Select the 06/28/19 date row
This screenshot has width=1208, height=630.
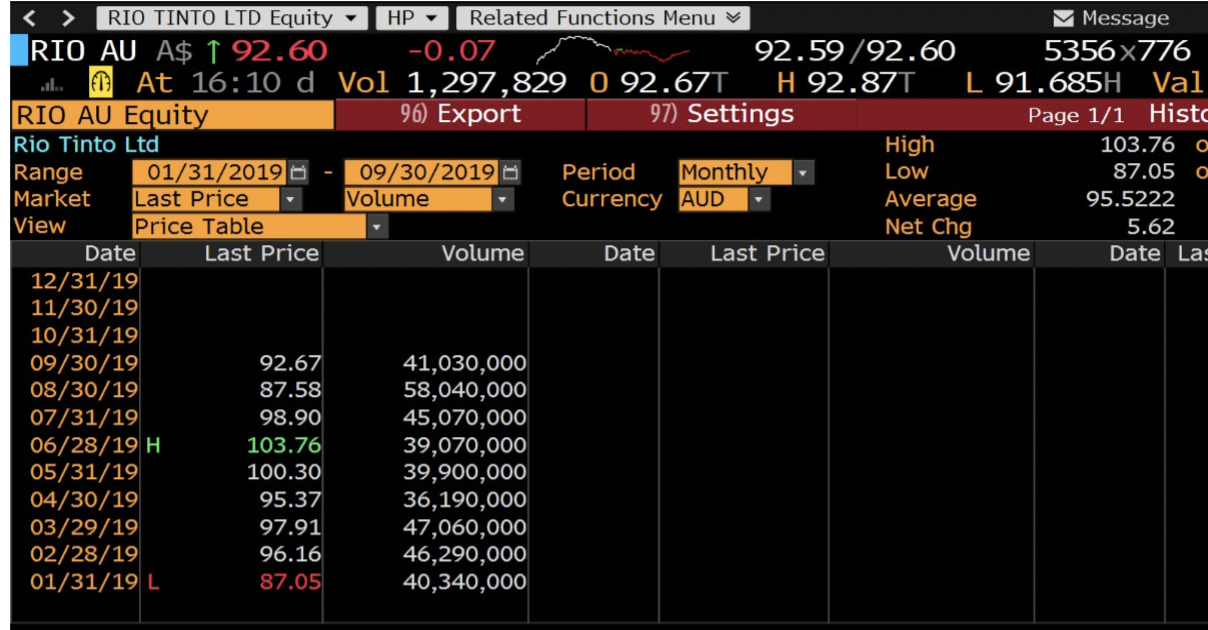84,445
